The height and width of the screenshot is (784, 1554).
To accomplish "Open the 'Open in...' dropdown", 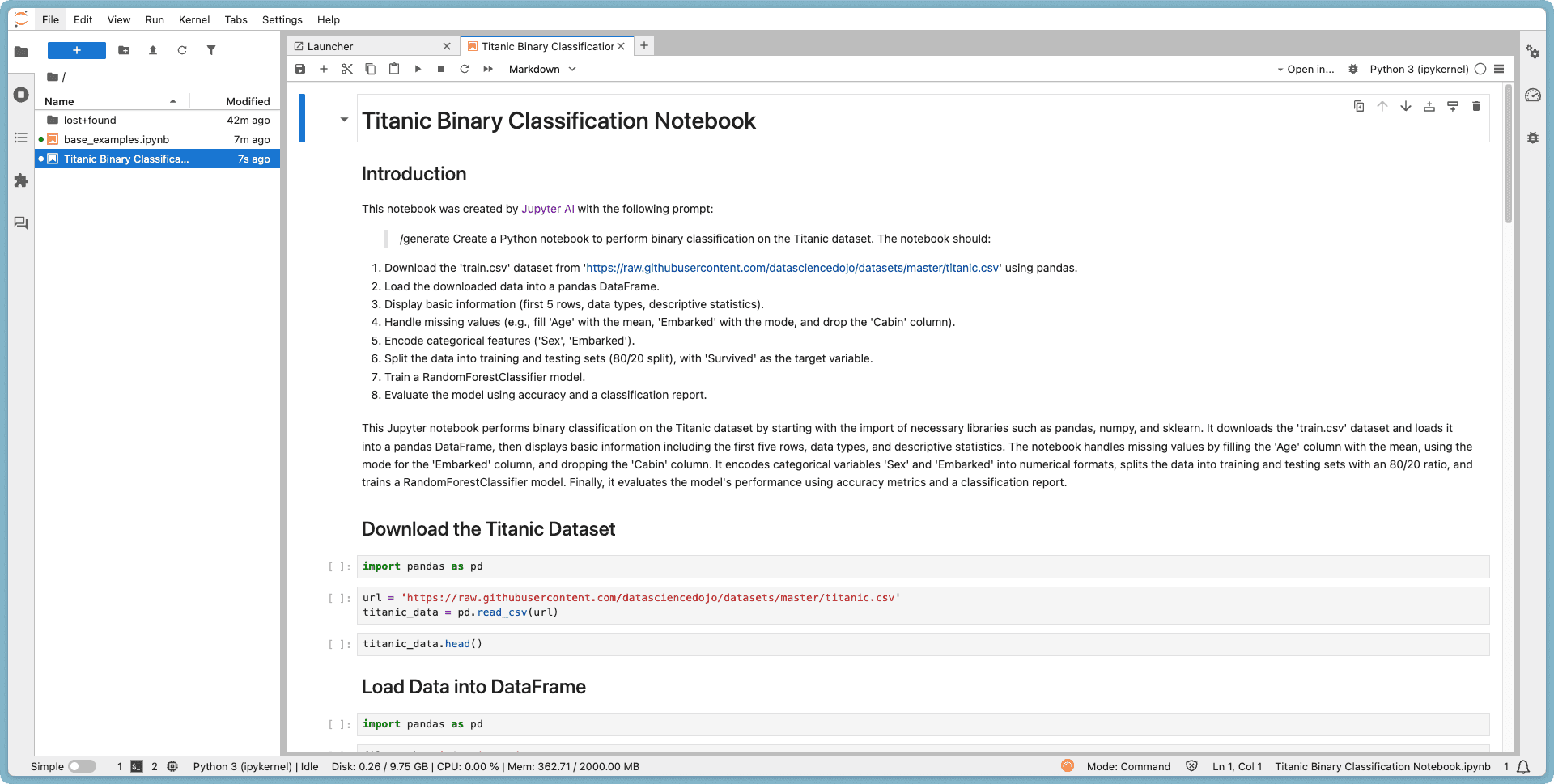I will tap(1306, 69).
